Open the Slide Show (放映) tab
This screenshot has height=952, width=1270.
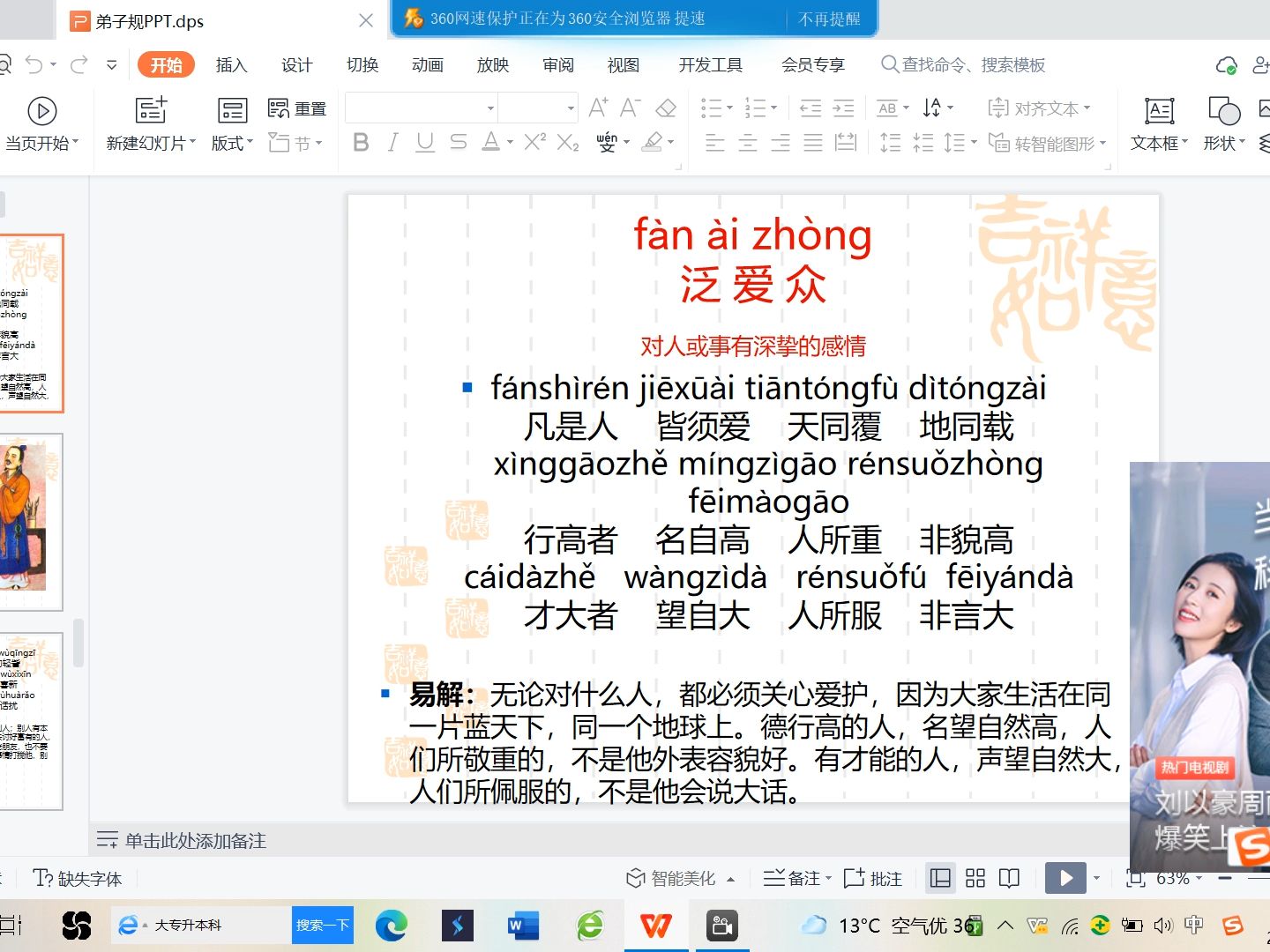click(493, 64)
